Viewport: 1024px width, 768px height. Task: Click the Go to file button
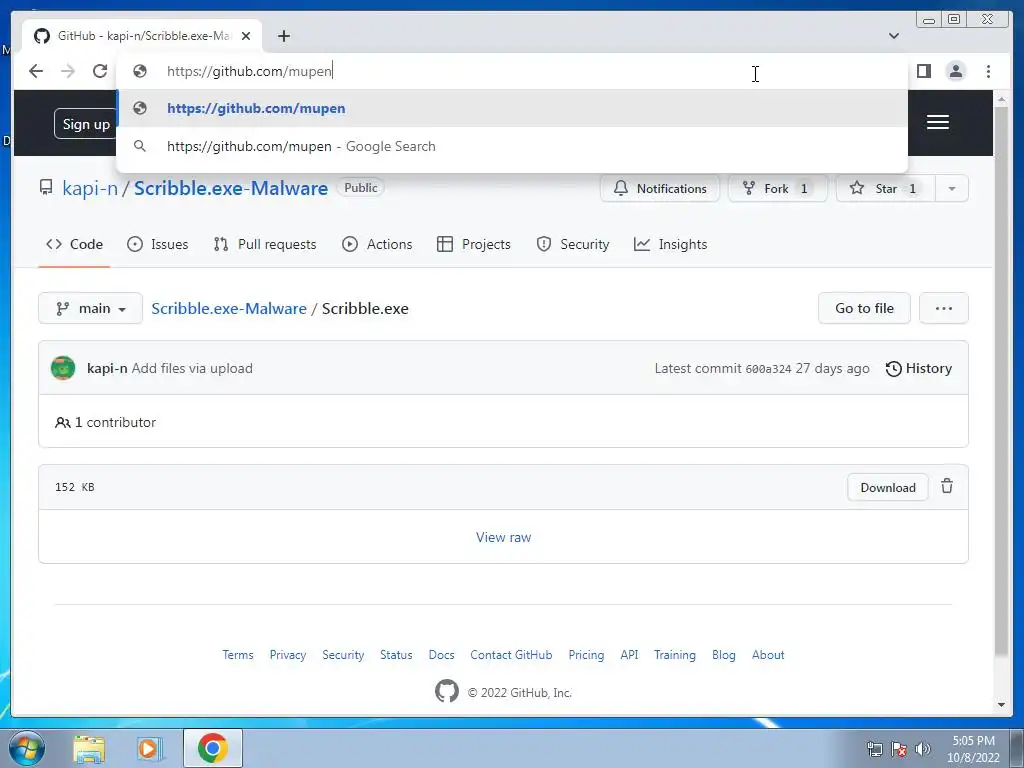click(864, 308)
